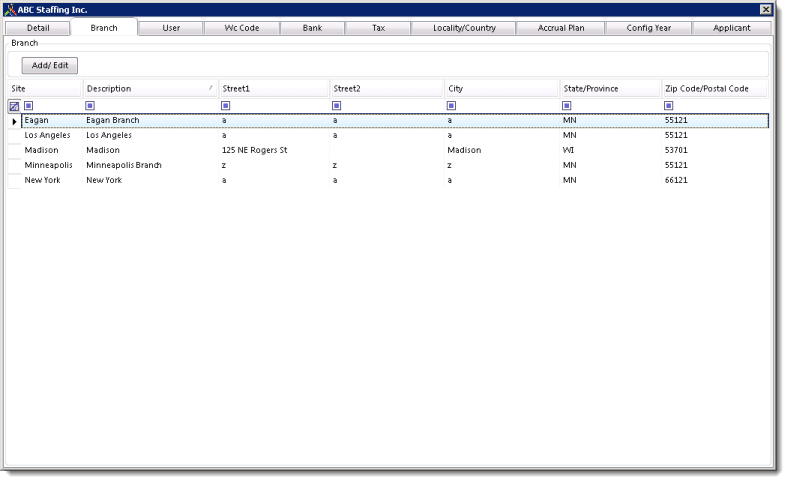Close the ABC Staffing Inc. window
The height and width of the screenshot is (482, 788).
pos(766,9)
